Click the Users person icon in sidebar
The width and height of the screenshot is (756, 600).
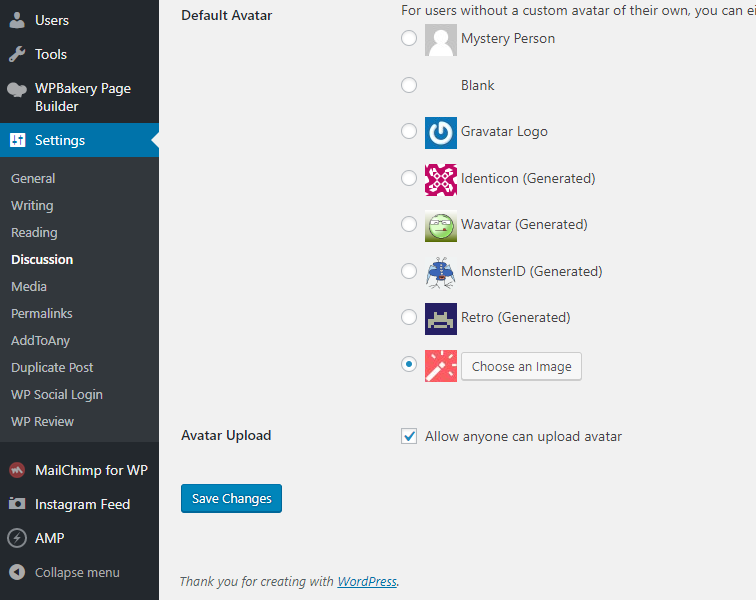click(x=17, y=20)
